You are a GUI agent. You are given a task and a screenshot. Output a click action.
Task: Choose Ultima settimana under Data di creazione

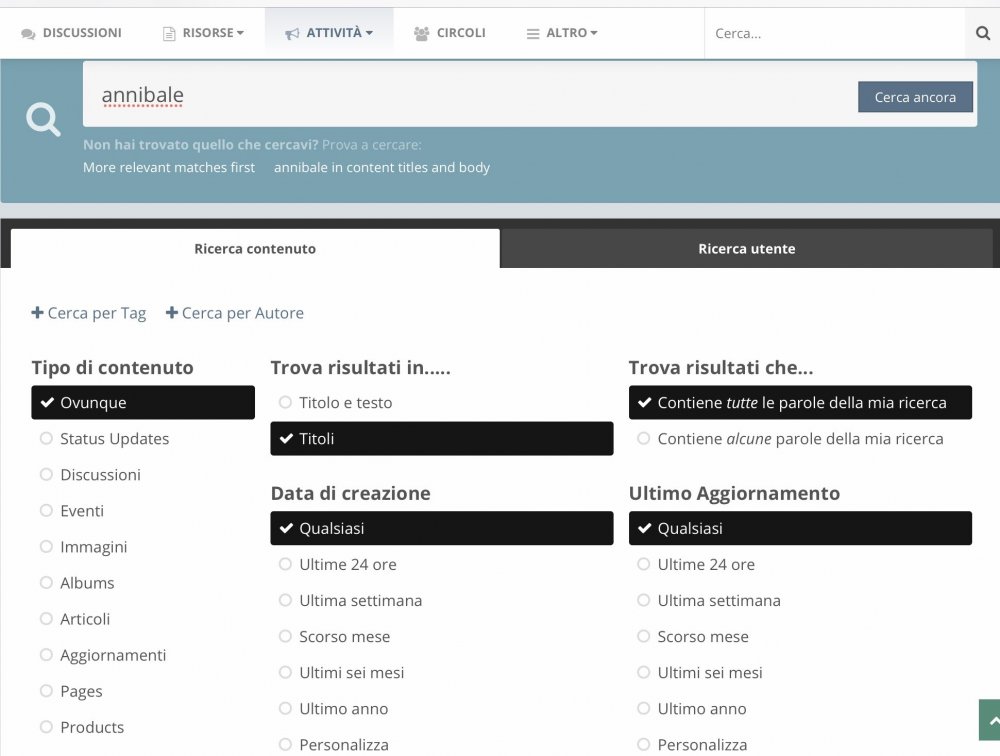285,601
